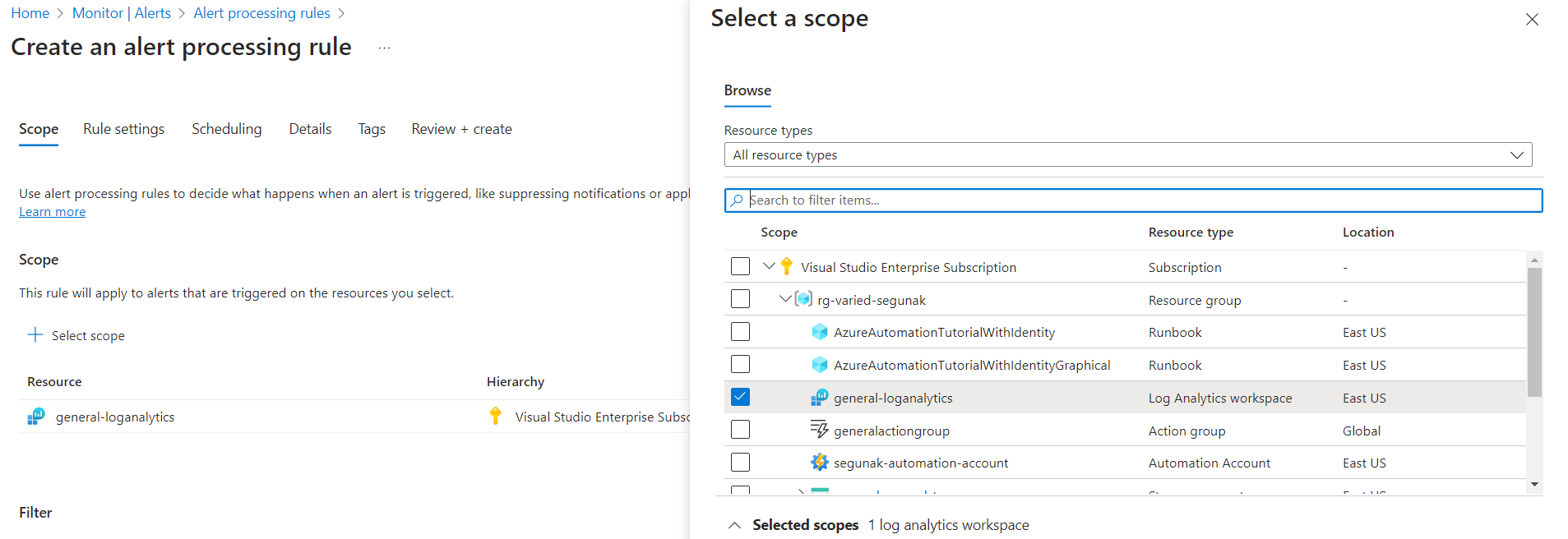The height and width of the screenshot is (539, 1568).
Task: Click the Action group type cell
Action: pos(1186,431)
